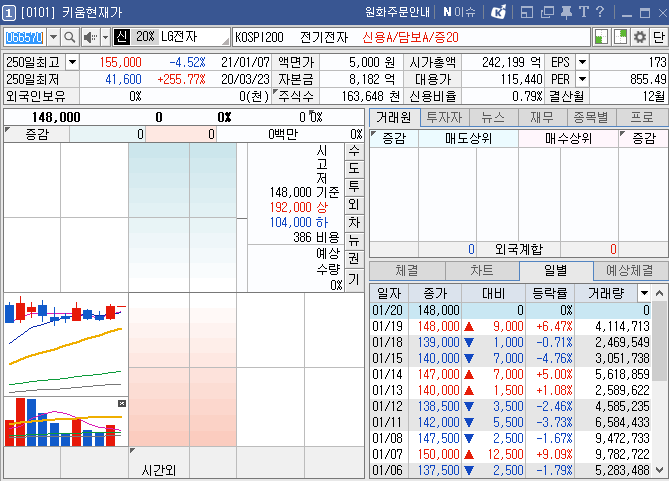669x481 pixels.
Task: Open the N이슈 link
Action: [459, 12]
